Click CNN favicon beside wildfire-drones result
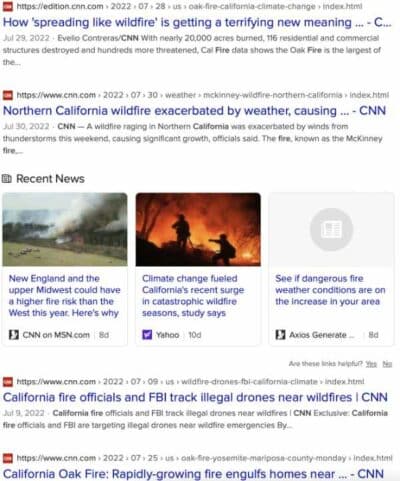400x481 pixels. (x=8, y=381)
